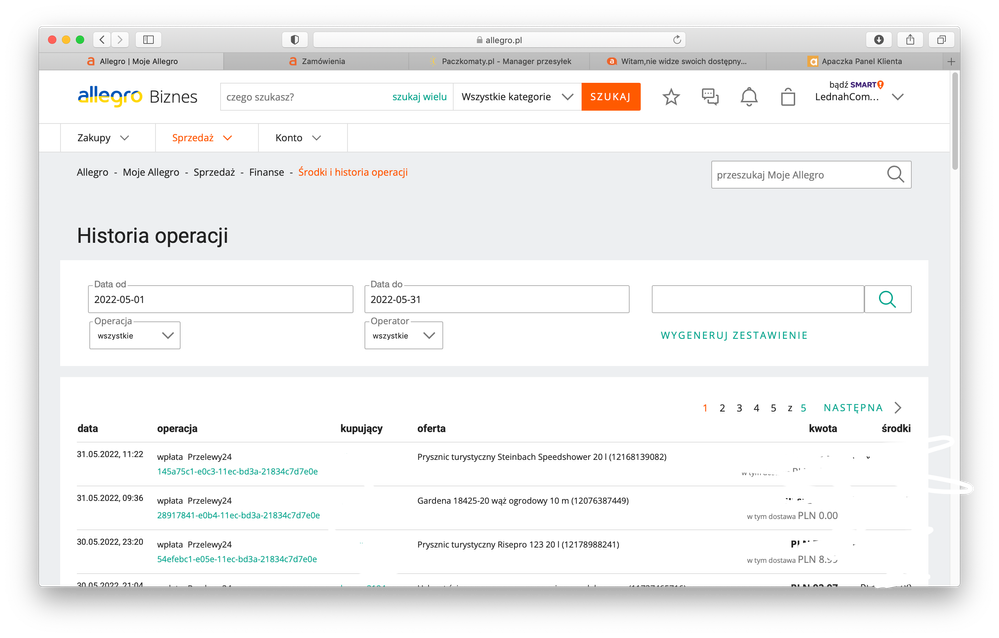Click the kwota column header
The width and height of the screenshot is (999, 638).
coord(823,428)
